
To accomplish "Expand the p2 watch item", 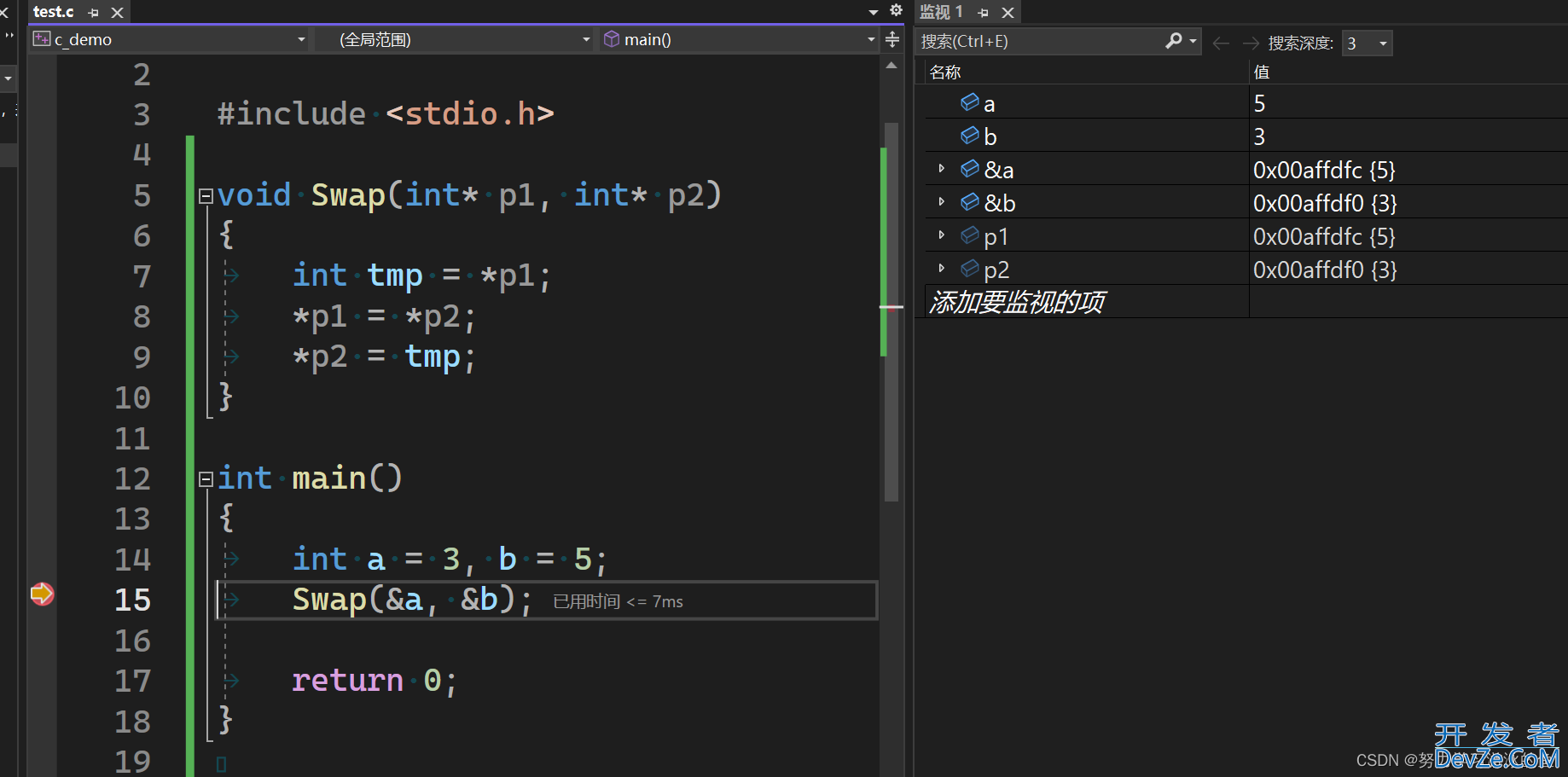I will click(942, 269).
